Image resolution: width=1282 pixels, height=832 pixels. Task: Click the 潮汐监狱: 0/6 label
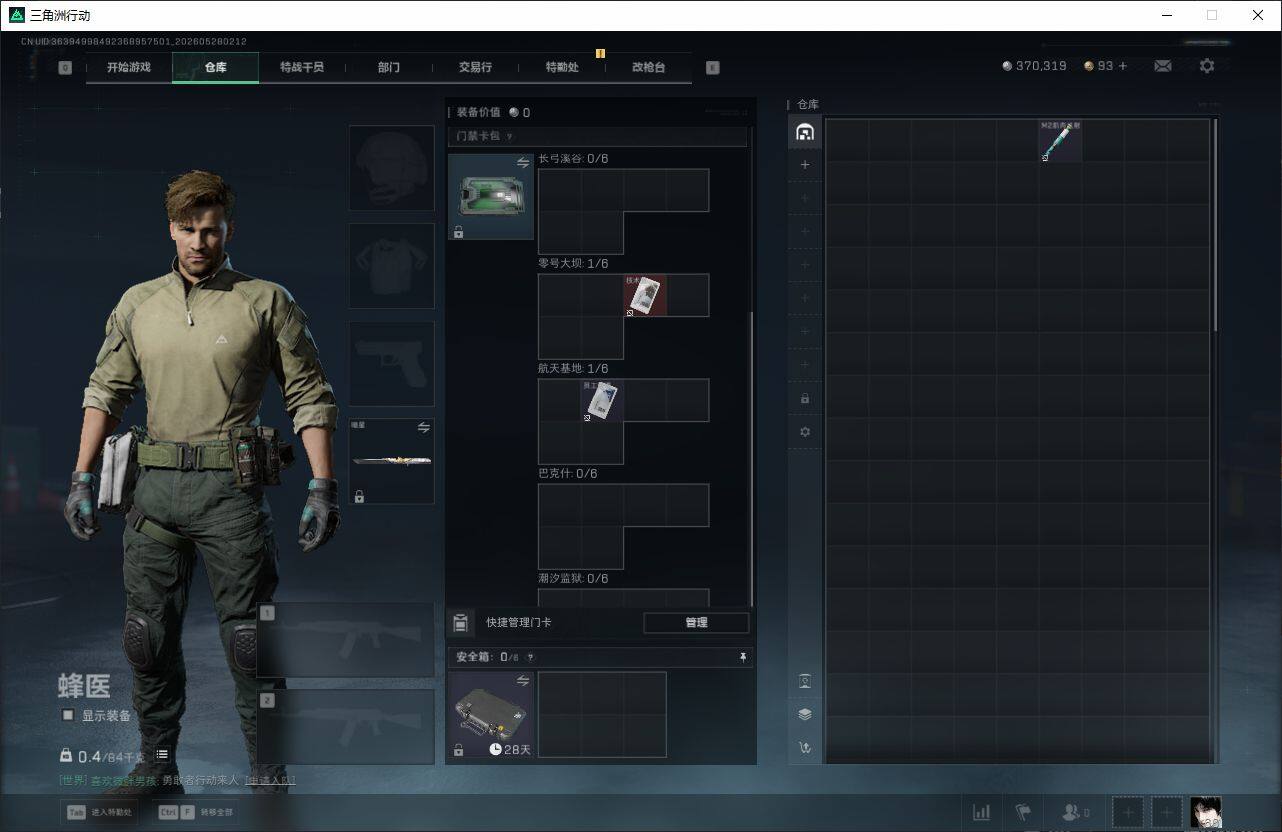pos(573,578)
